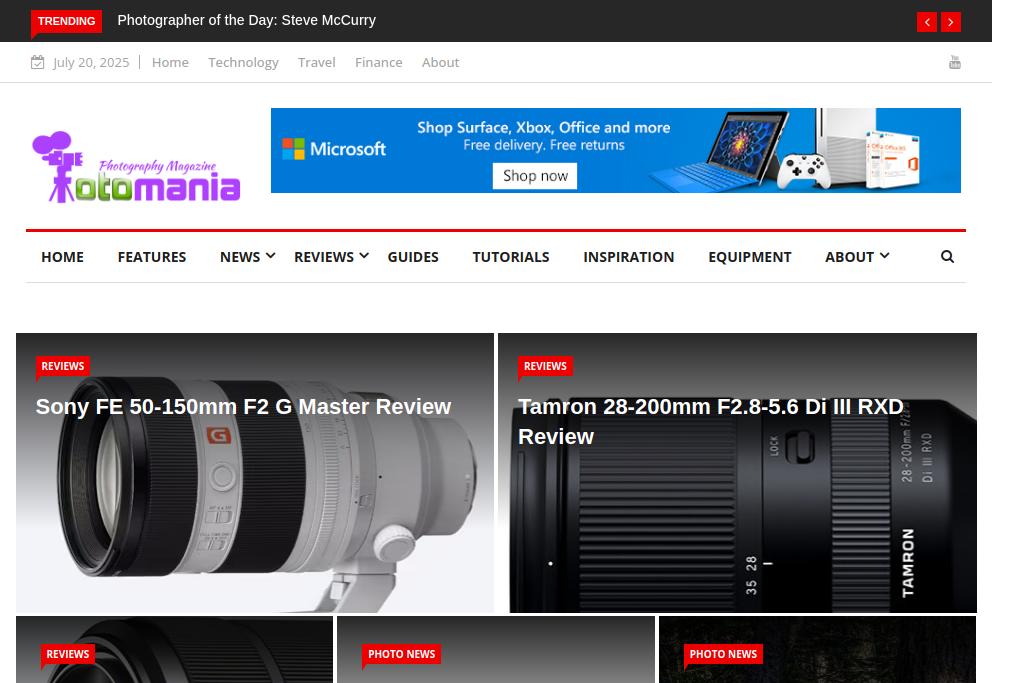Click the TRENDING label

pyautogui.click(x=67, y=22)
